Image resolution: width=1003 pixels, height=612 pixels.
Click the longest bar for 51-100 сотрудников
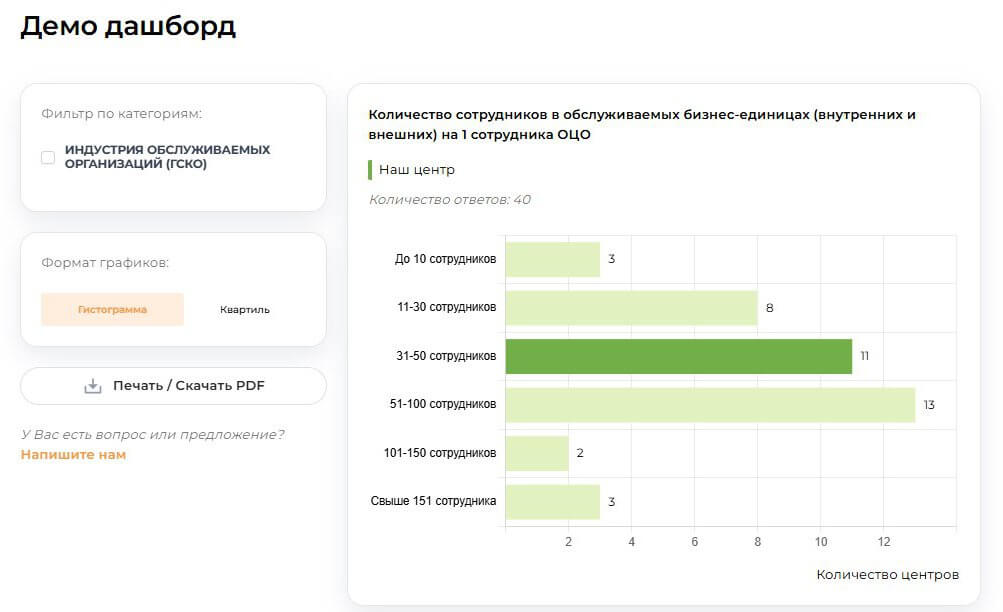click(x=710, y=404)
